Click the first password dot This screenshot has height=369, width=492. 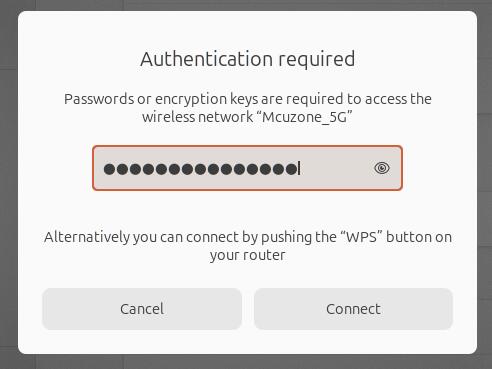pos(109,169)
